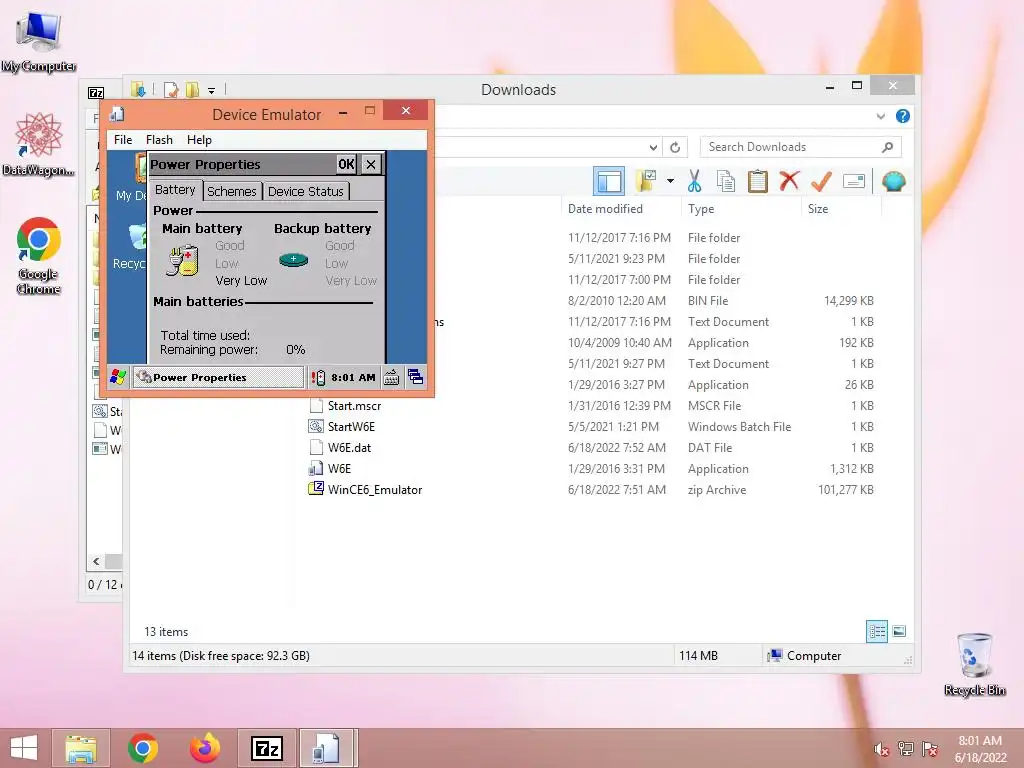Click the Windows Start button on the taskbar
The height and width of the screenshot is (768, 1024).
click(x=24, y=748)
